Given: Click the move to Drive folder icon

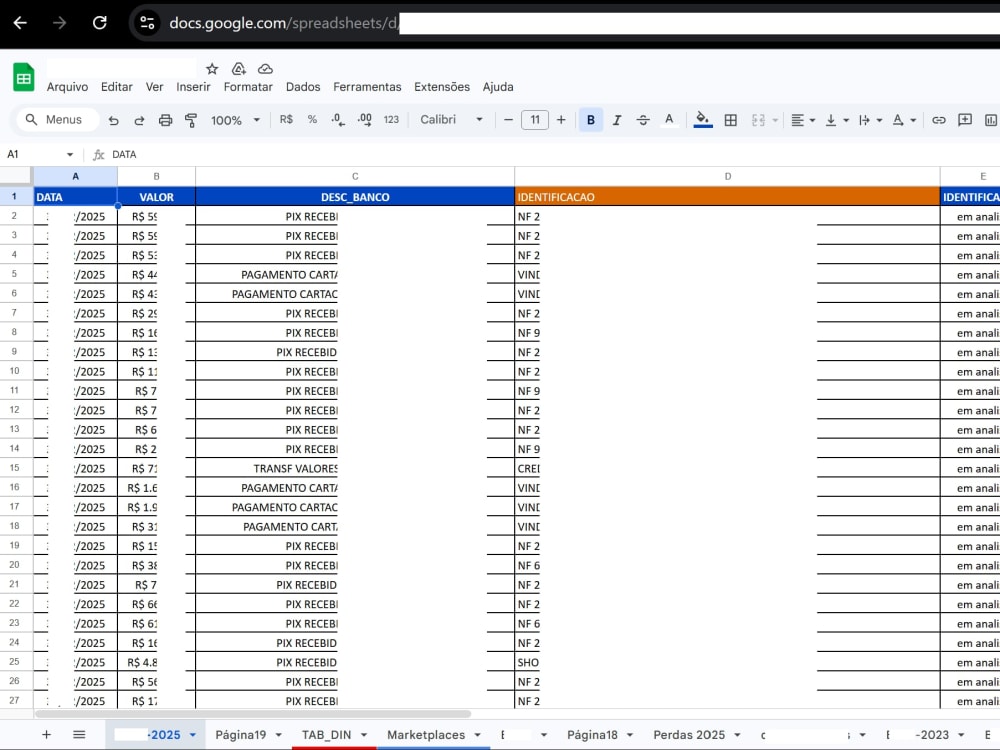Looking at the screenshot, I should 239,68.
